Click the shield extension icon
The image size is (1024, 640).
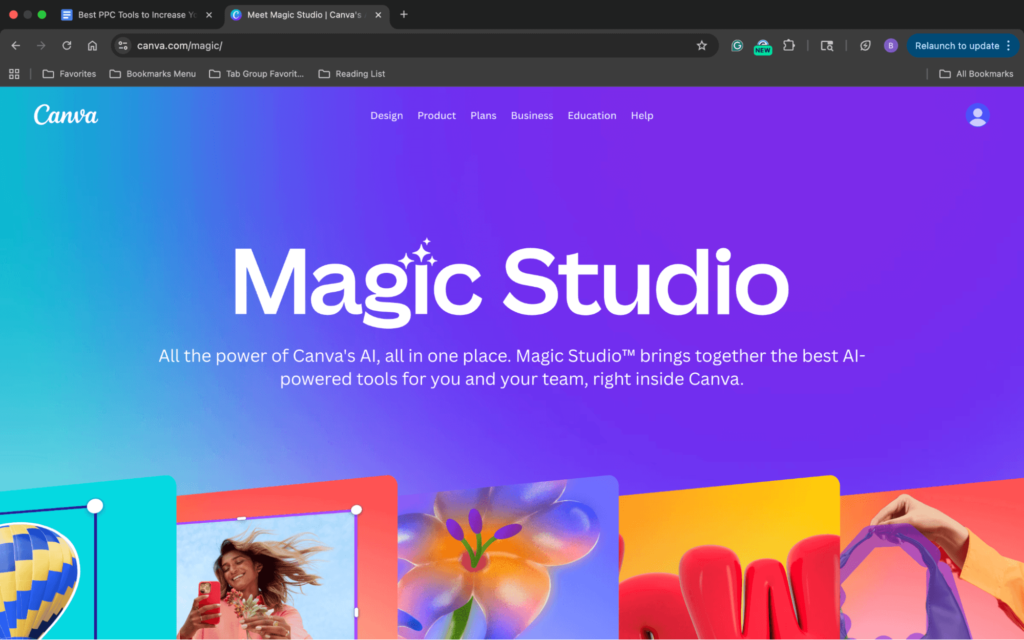pos(865,46)
